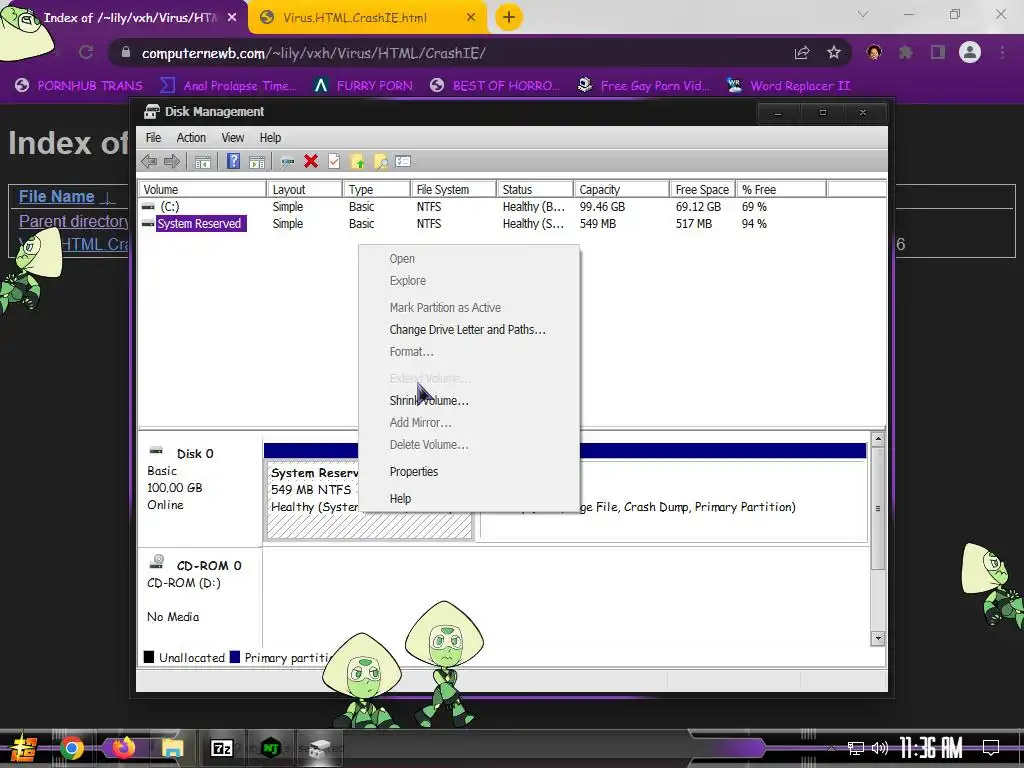
Task: Open the Help menu in Disk Management menu bar
Action: 270,138
